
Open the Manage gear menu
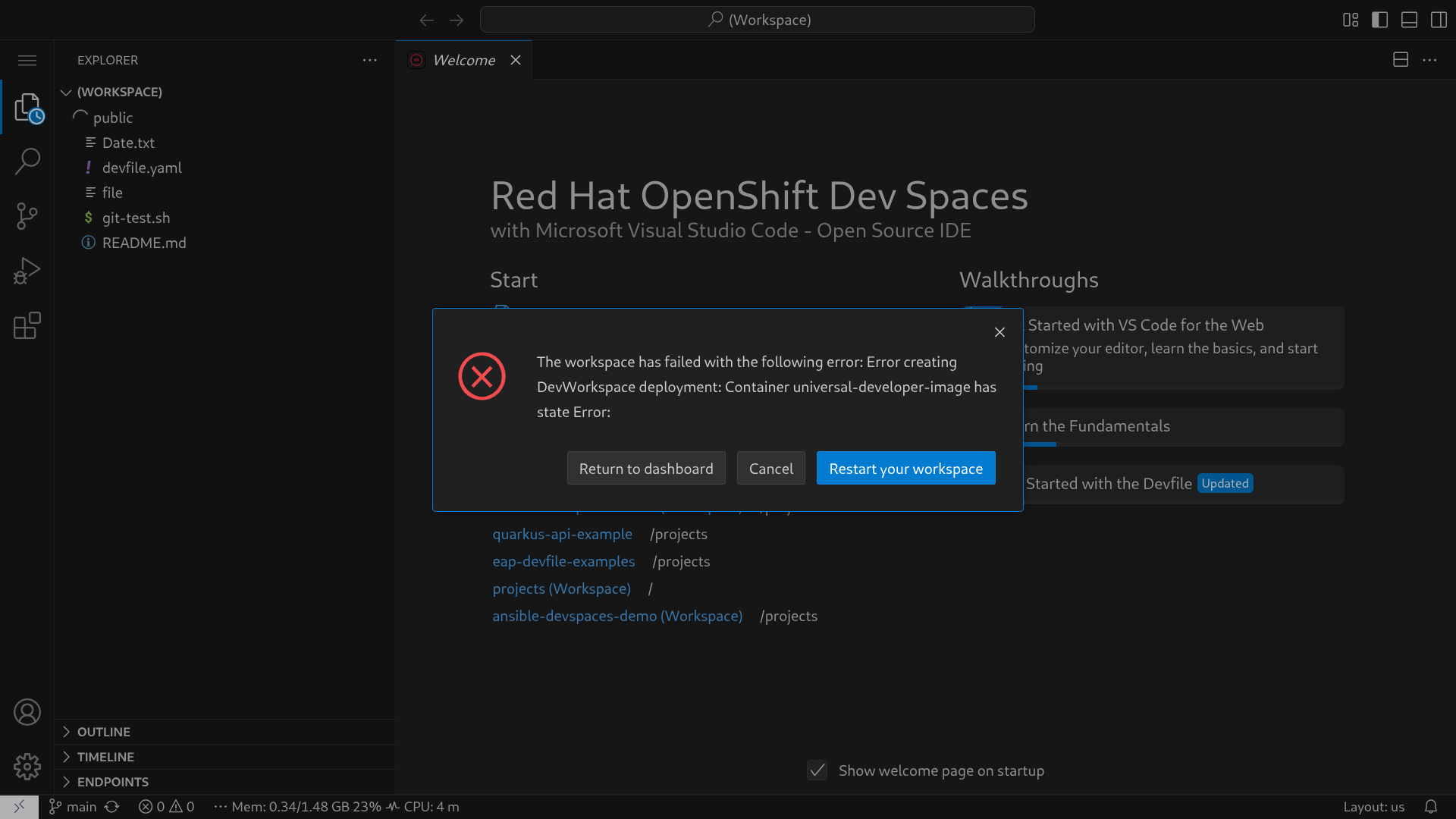27,767
